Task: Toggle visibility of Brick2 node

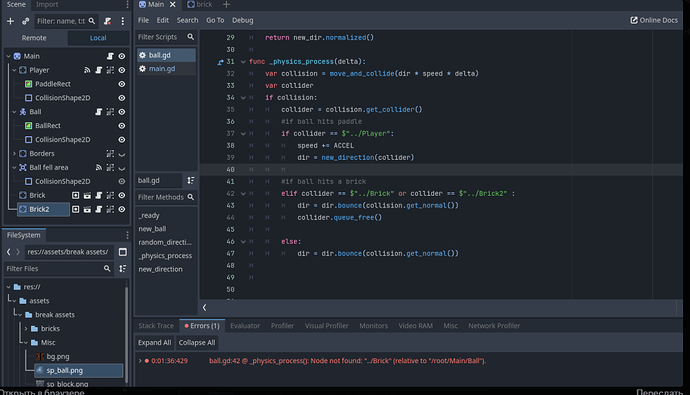Action: pos(121,209)
